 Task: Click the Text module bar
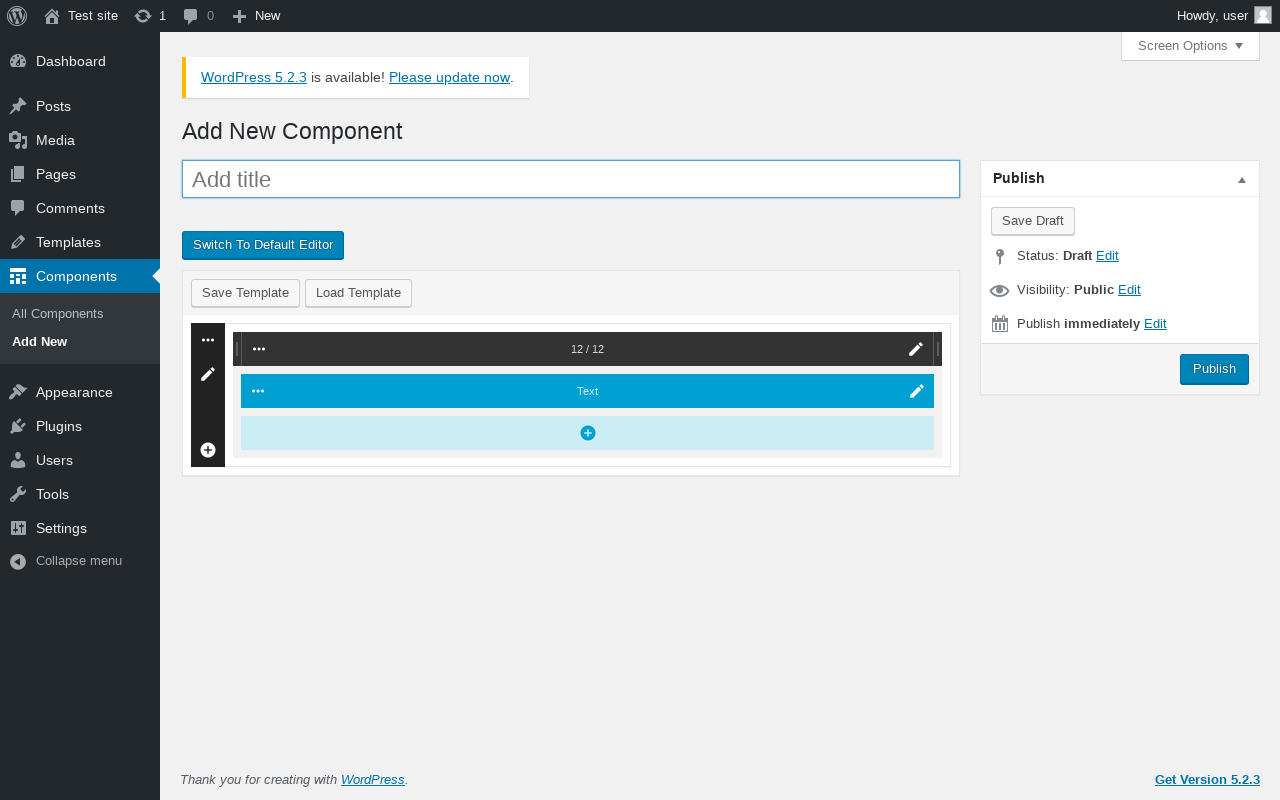[587, 391]
